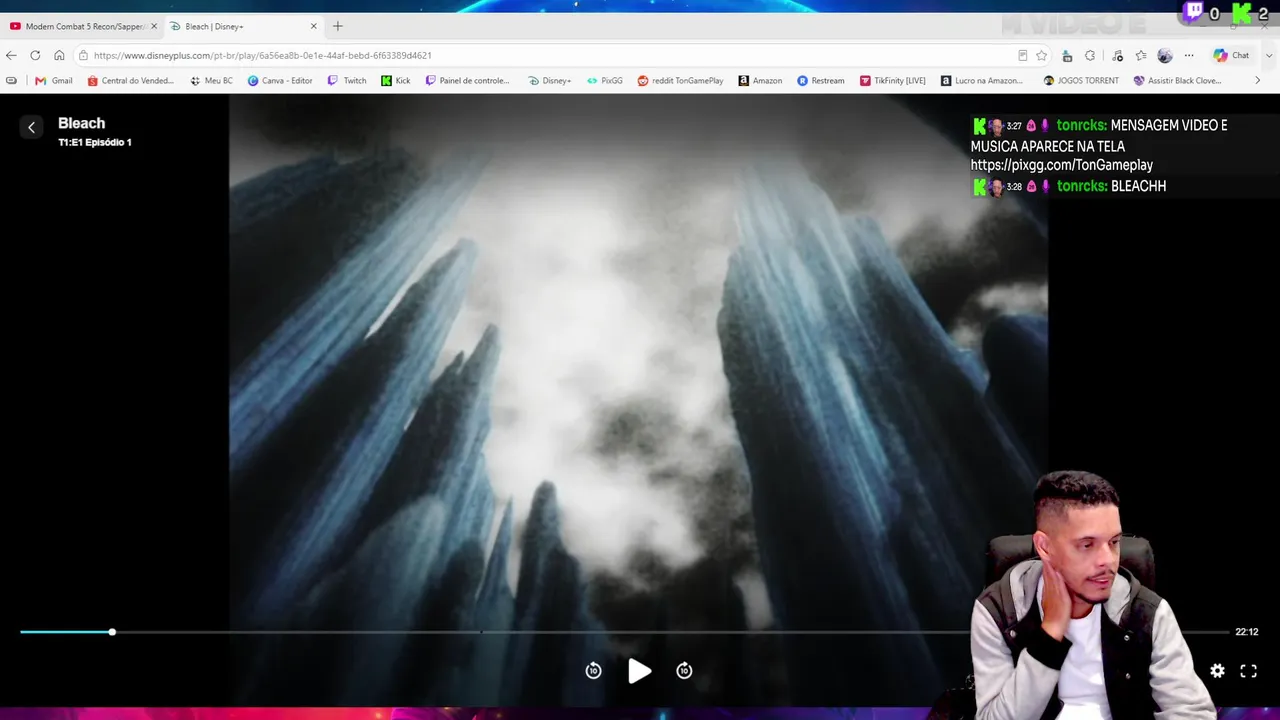Viewport: 1280px width, 720px height.
Task: Click the T1:E1 Episódio 1 subtitle
Action: (x=95, y=142)
